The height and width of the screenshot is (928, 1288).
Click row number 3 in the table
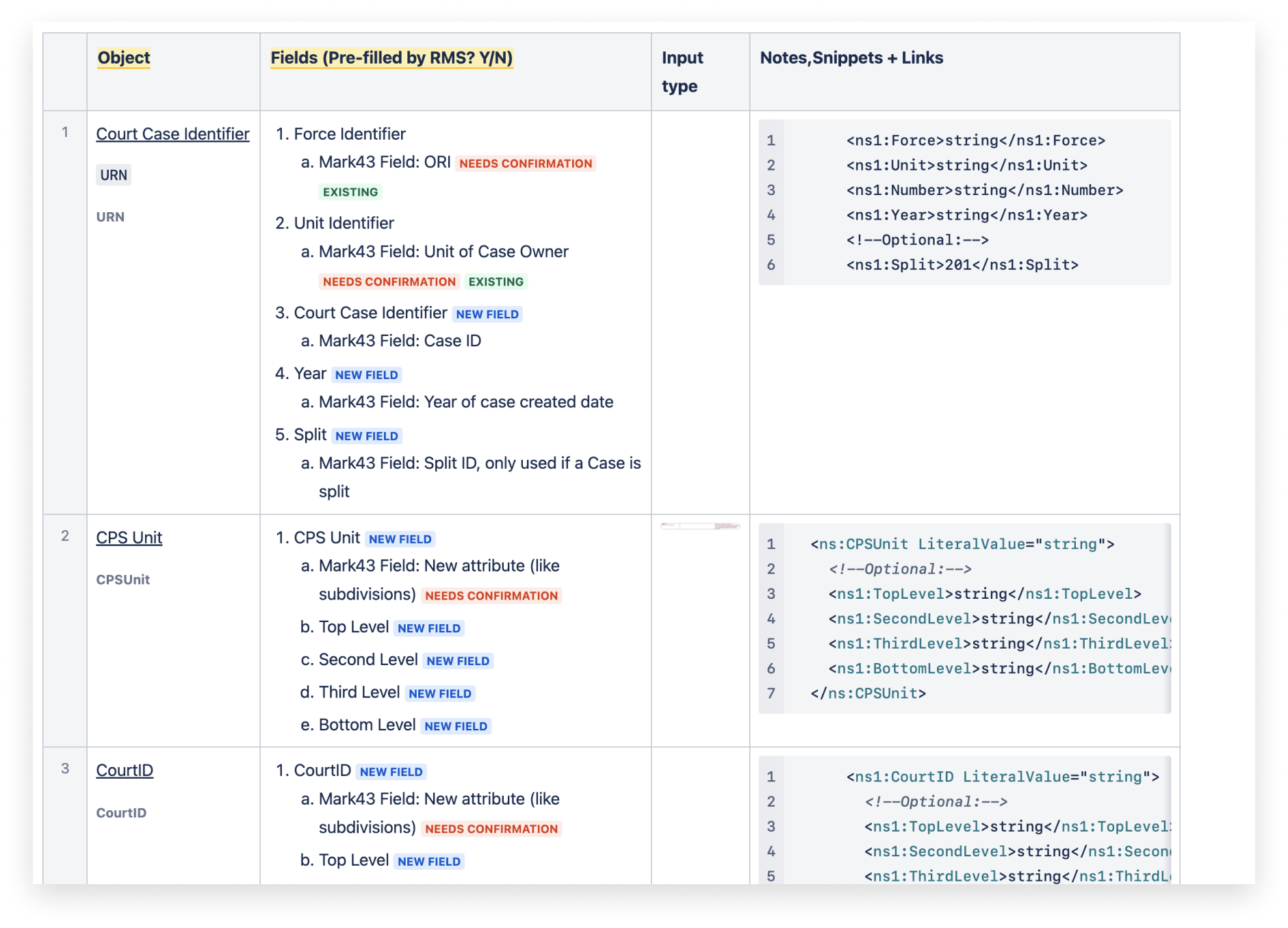tap(65, 769)
